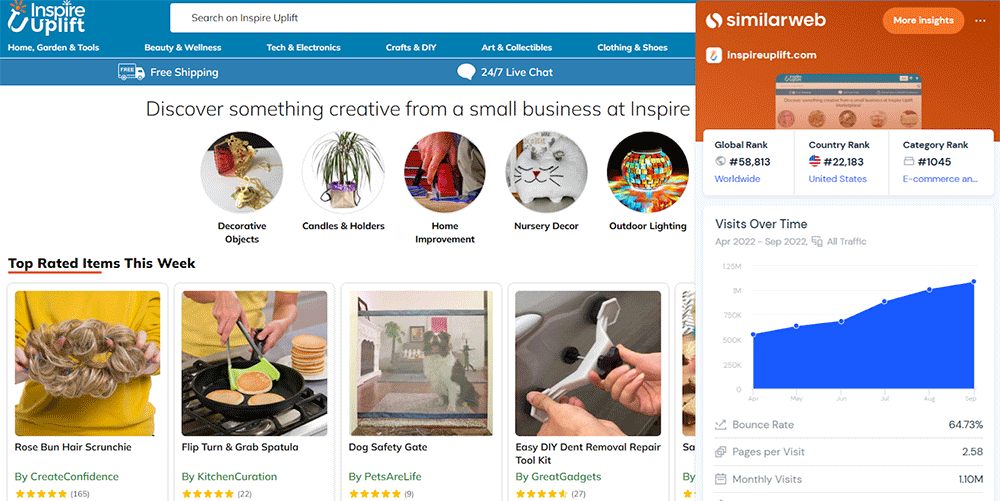1000x501 pixels.
Task: Open the Worldwide global rank link
Action: (737, 179)
